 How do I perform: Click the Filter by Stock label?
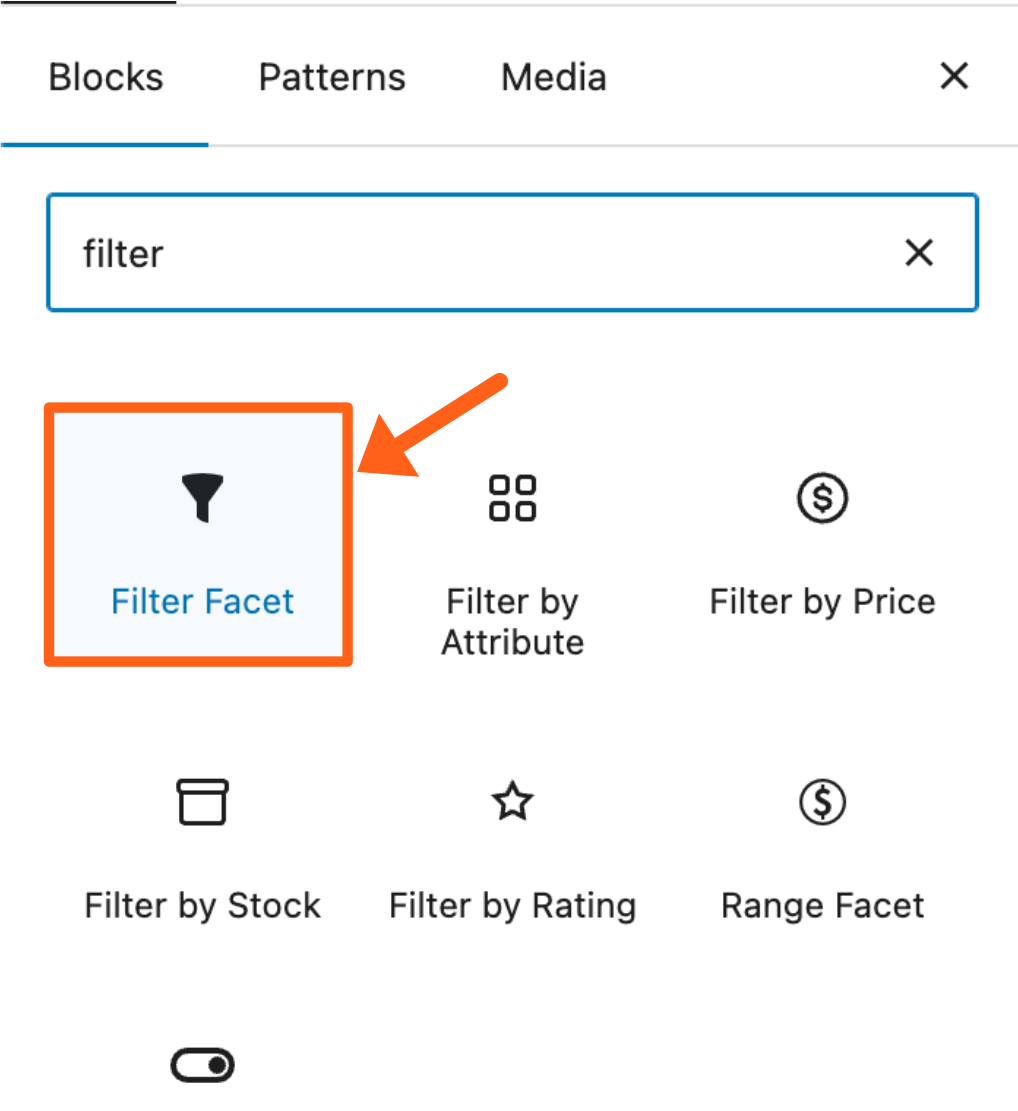pyautogui.click(x=203, y=906)
